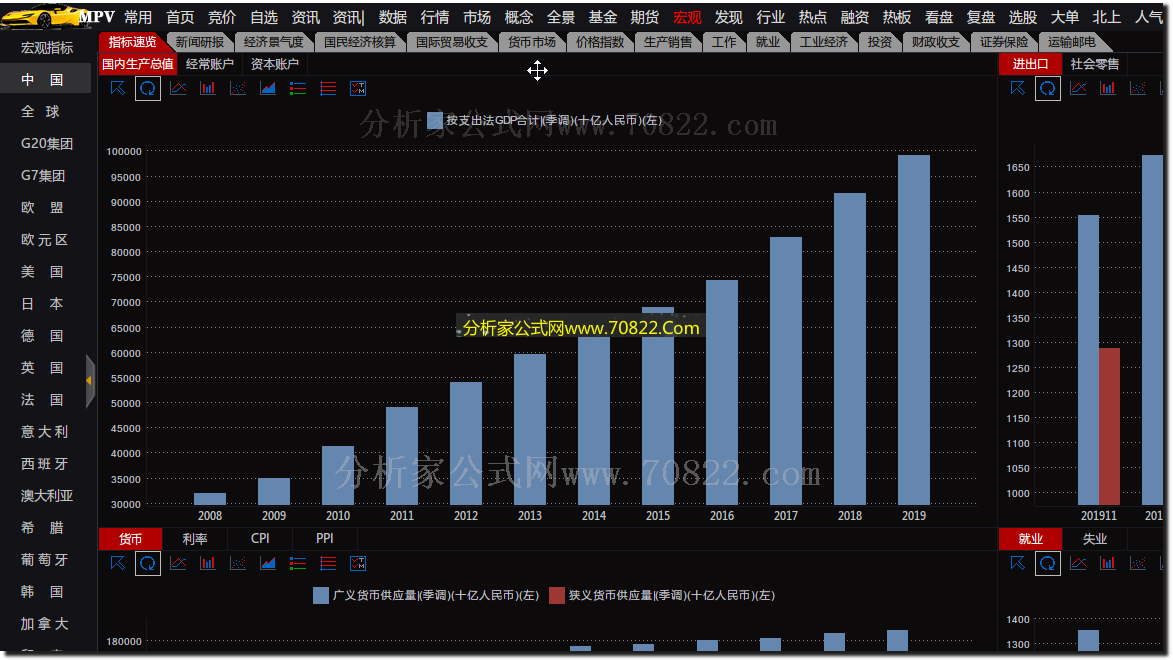This screenshot has height=660, width=1173.
Task: Click the refresh icon in the GDP chart toolbar
Action: point(148,88)
